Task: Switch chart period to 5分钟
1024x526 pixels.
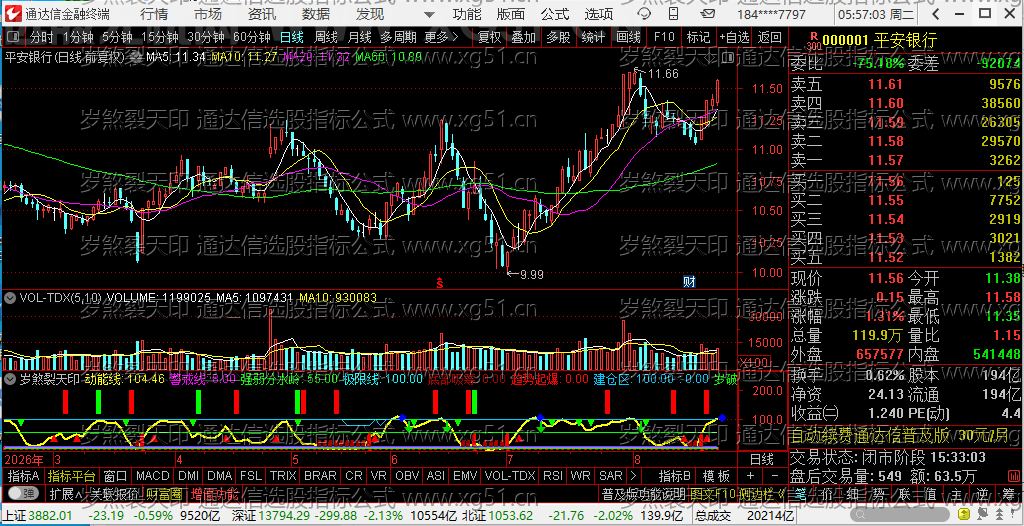Action: [x=116, y=37]
